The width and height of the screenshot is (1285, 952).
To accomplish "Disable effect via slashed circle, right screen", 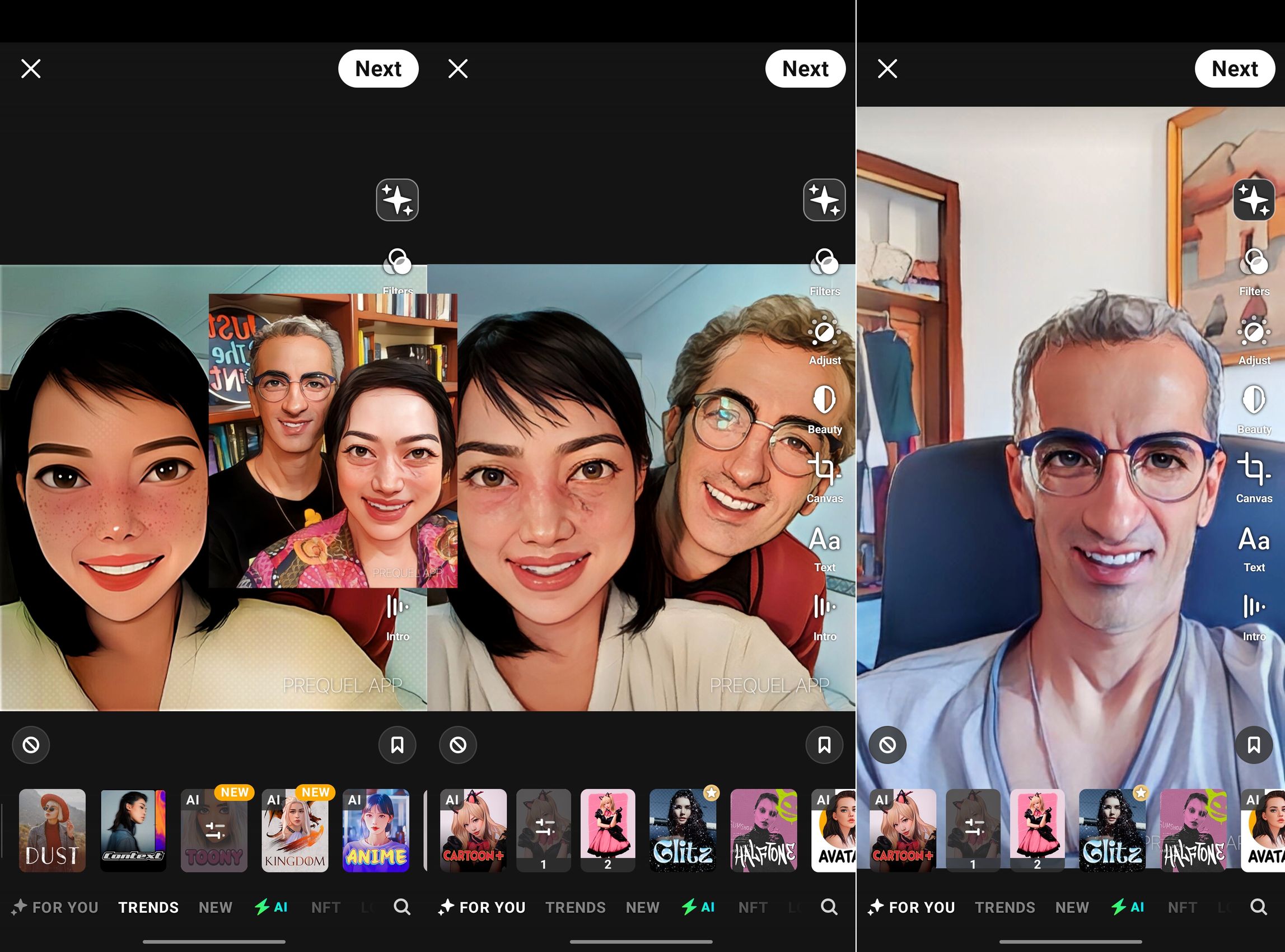I will 887,745.
